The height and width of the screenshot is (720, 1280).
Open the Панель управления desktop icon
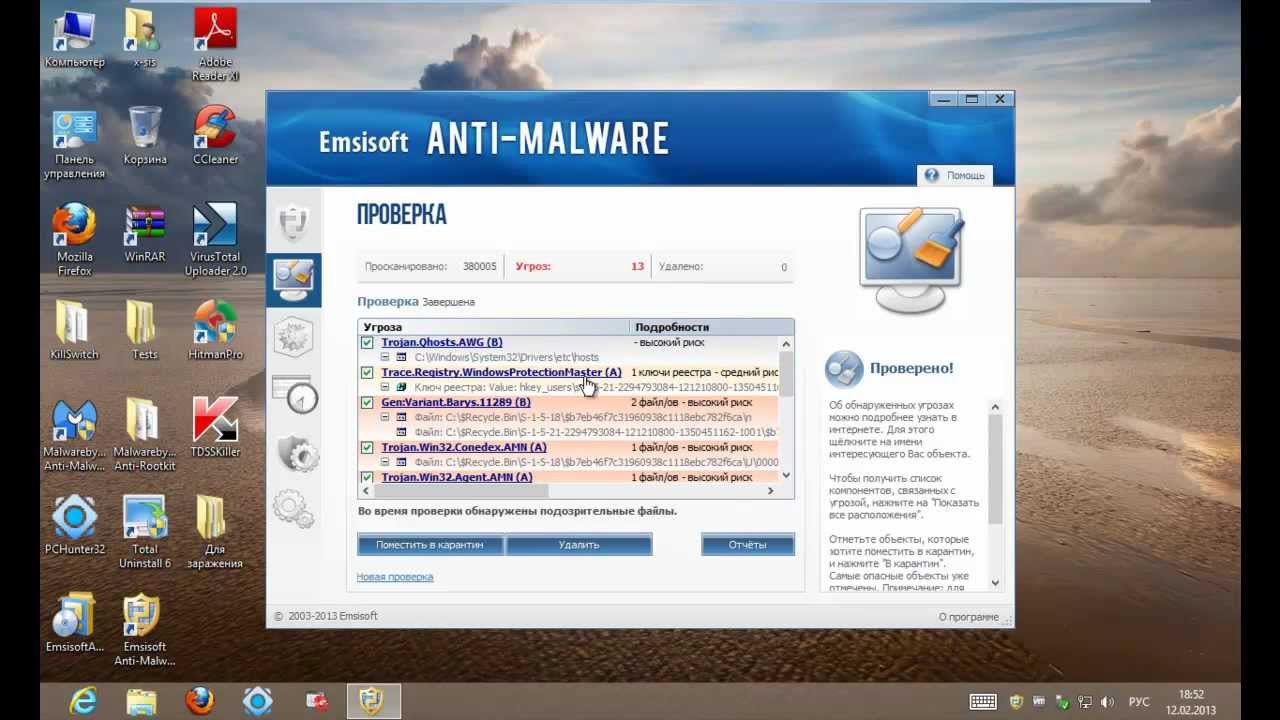click(x=75, y=143)
